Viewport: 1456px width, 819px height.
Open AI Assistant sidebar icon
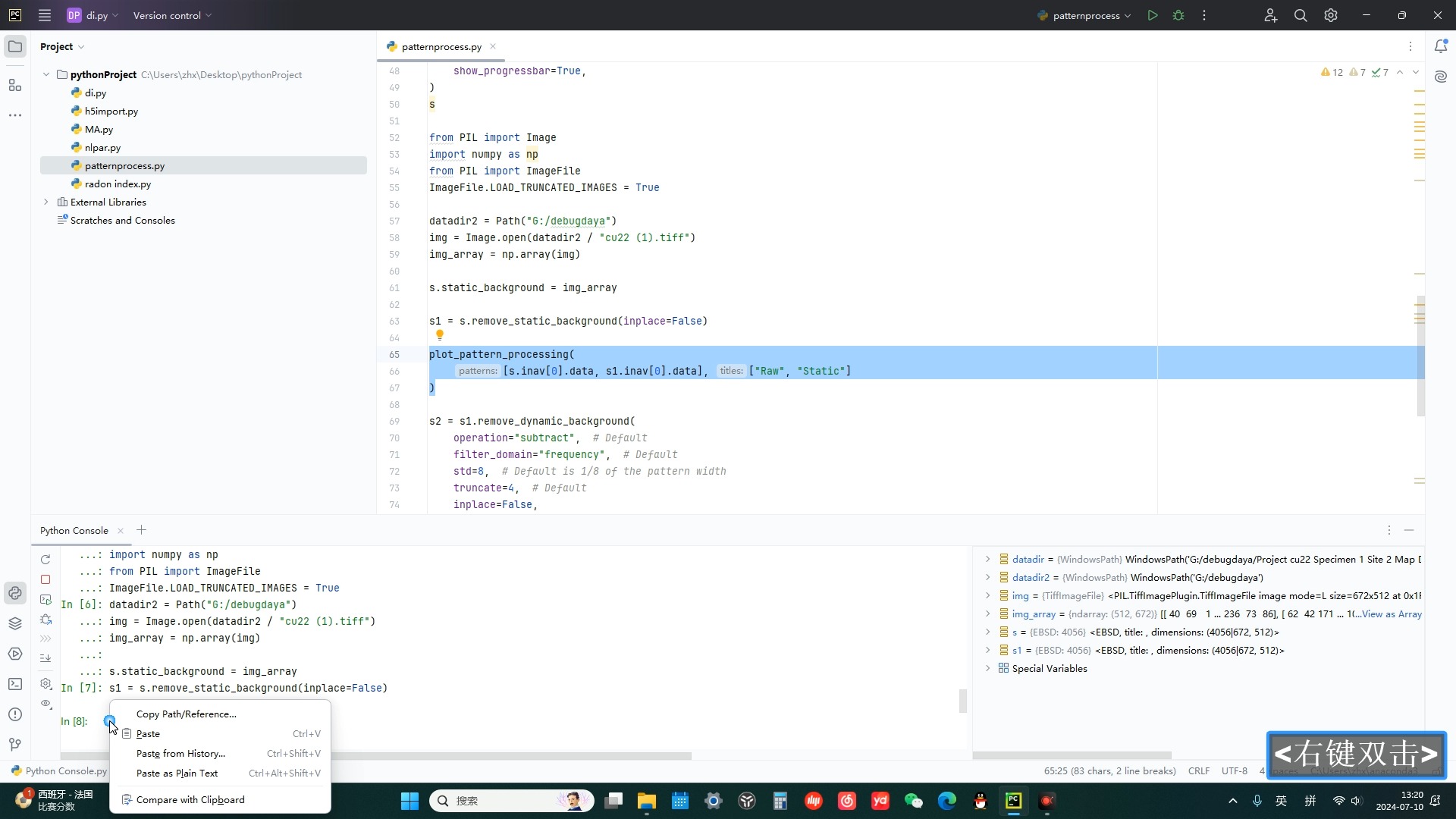coord(1441,77)
